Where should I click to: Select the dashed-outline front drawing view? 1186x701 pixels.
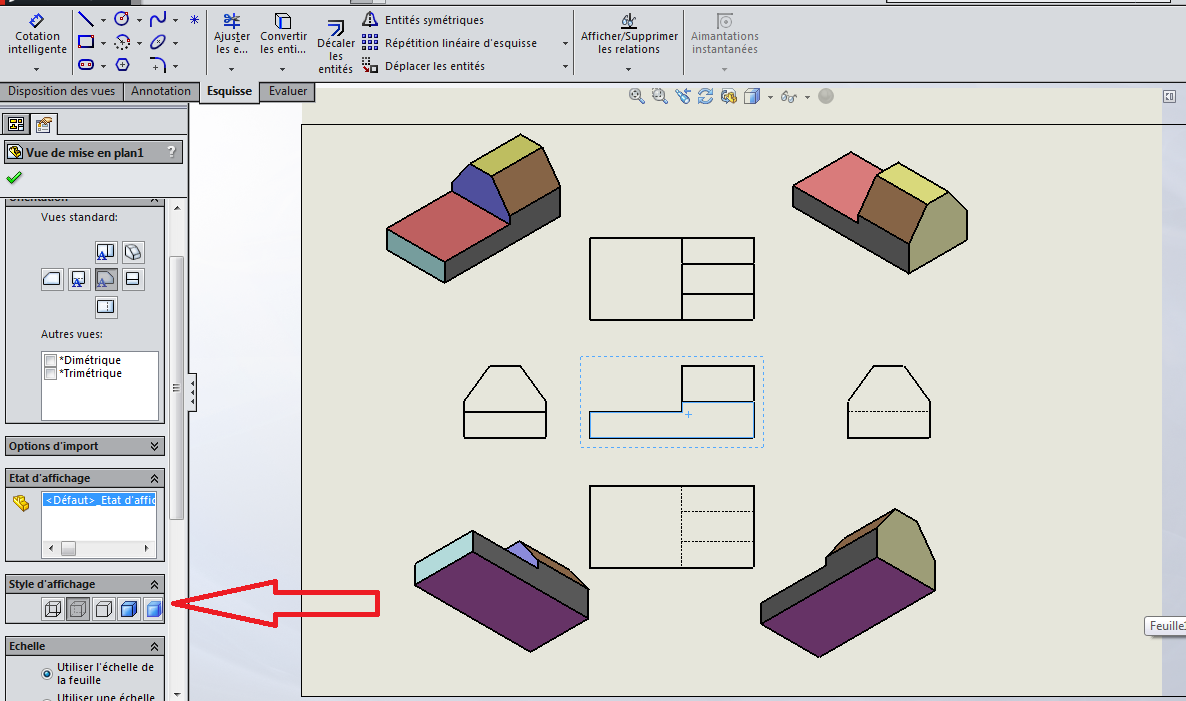click(x=672, y=402)
